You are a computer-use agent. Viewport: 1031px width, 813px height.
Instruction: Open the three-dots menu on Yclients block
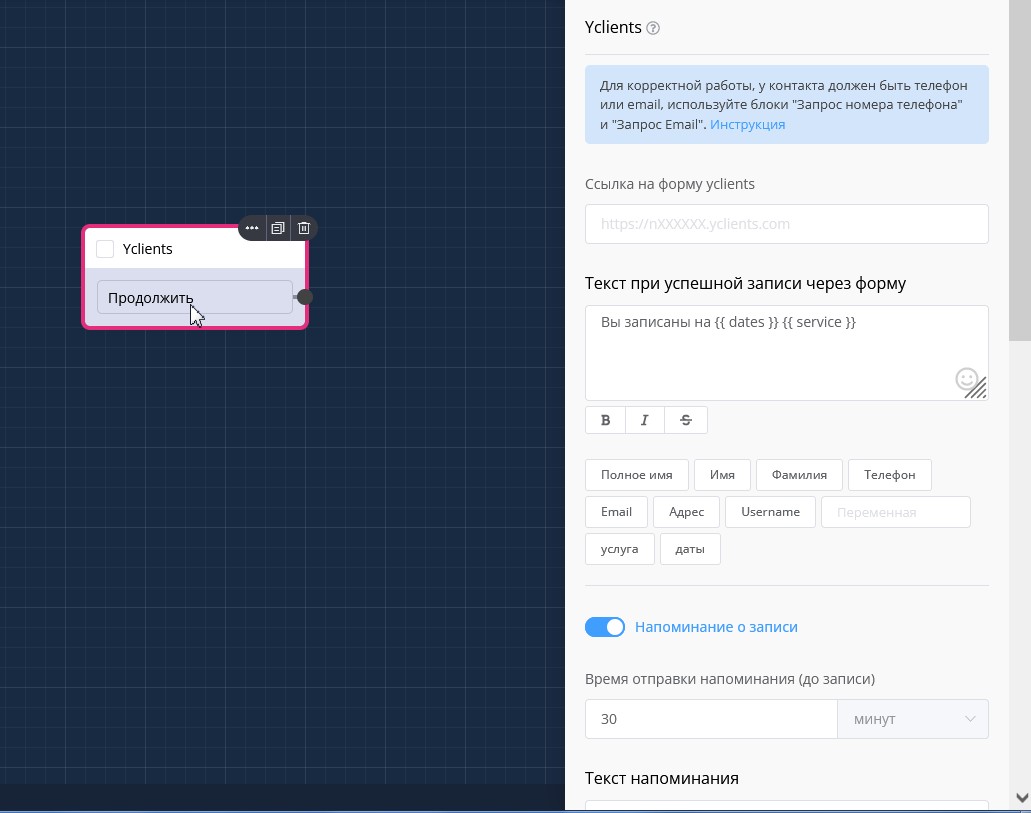252,228
